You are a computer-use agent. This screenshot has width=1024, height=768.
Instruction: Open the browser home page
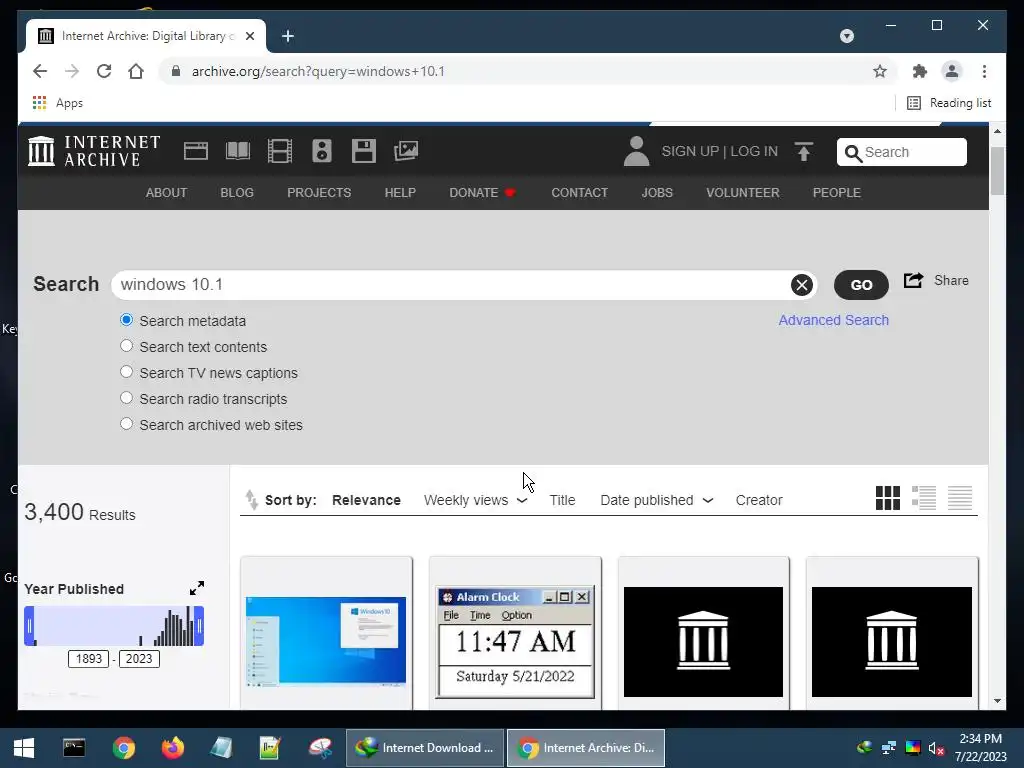click(x=136, y=71)
